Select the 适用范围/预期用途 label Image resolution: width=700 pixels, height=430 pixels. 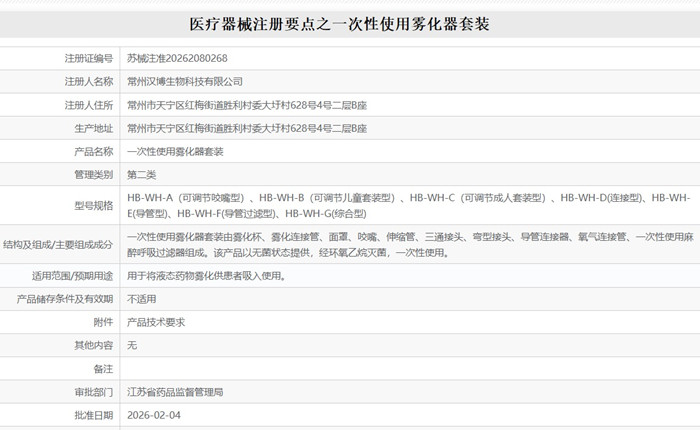(72, 276)
